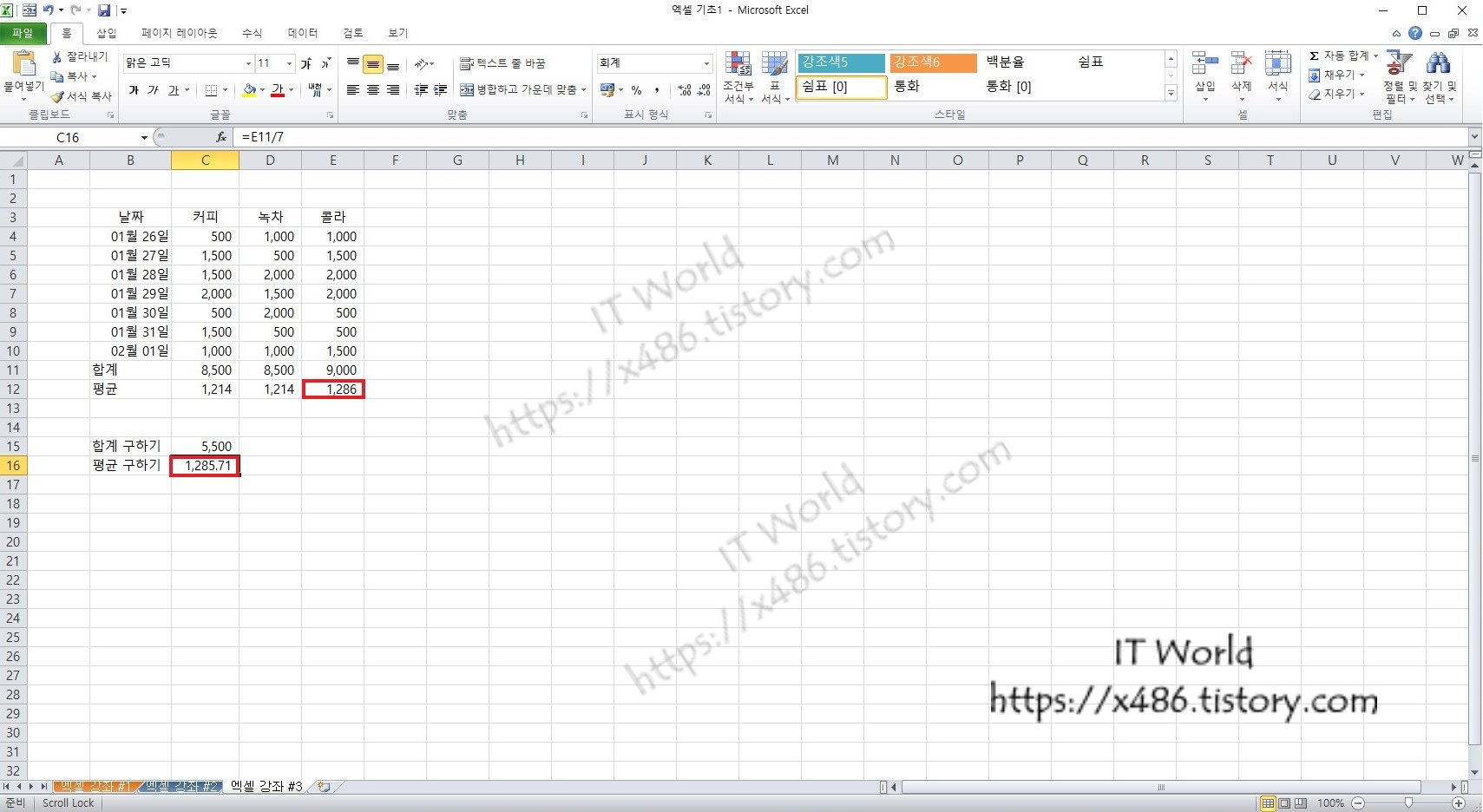This screenshot has width=1483, height=812.
Task: Click the decrease decimal icon
Action: point(704,90)
